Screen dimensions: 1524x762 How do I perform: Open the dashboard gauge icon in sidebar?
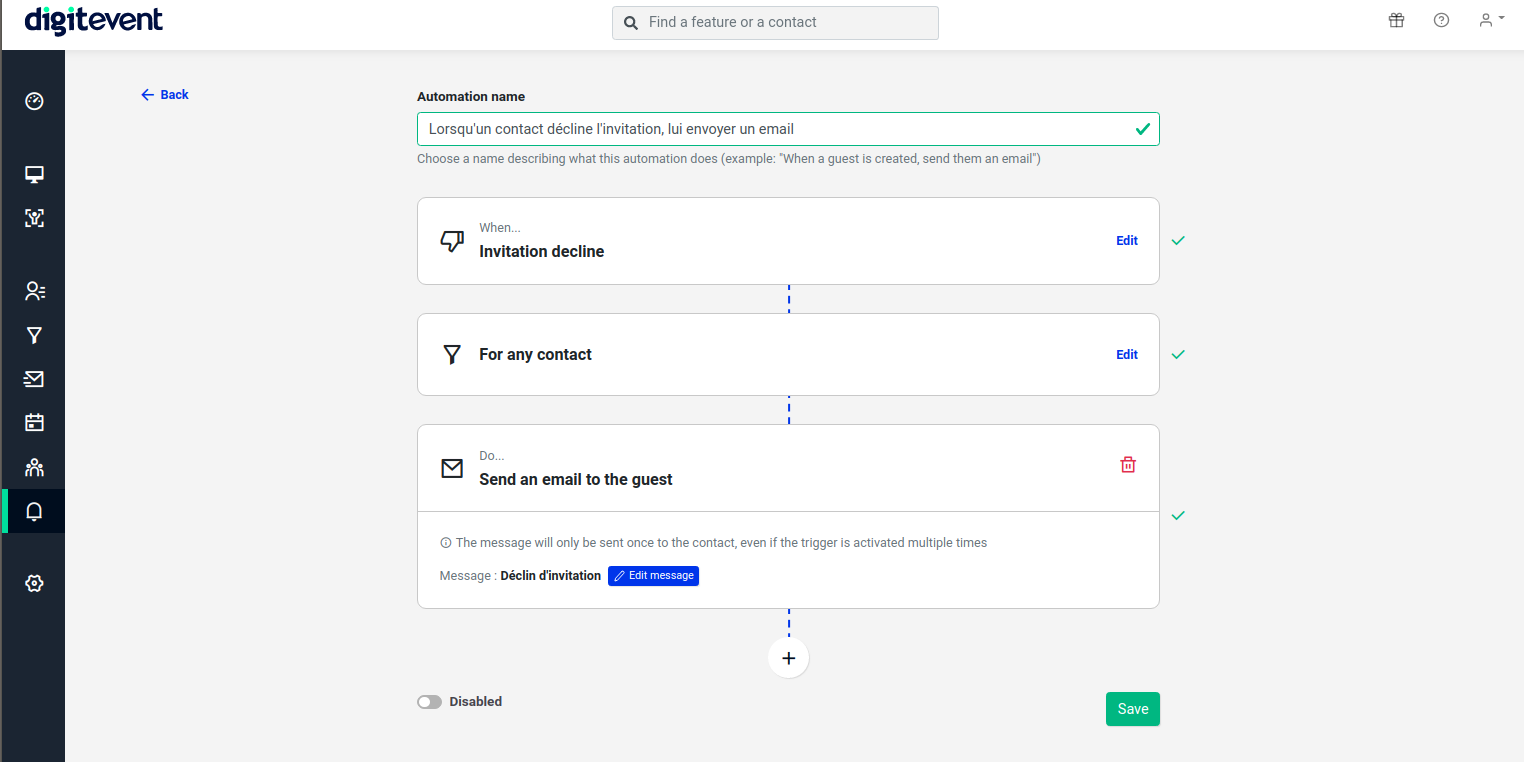[34, 101]
